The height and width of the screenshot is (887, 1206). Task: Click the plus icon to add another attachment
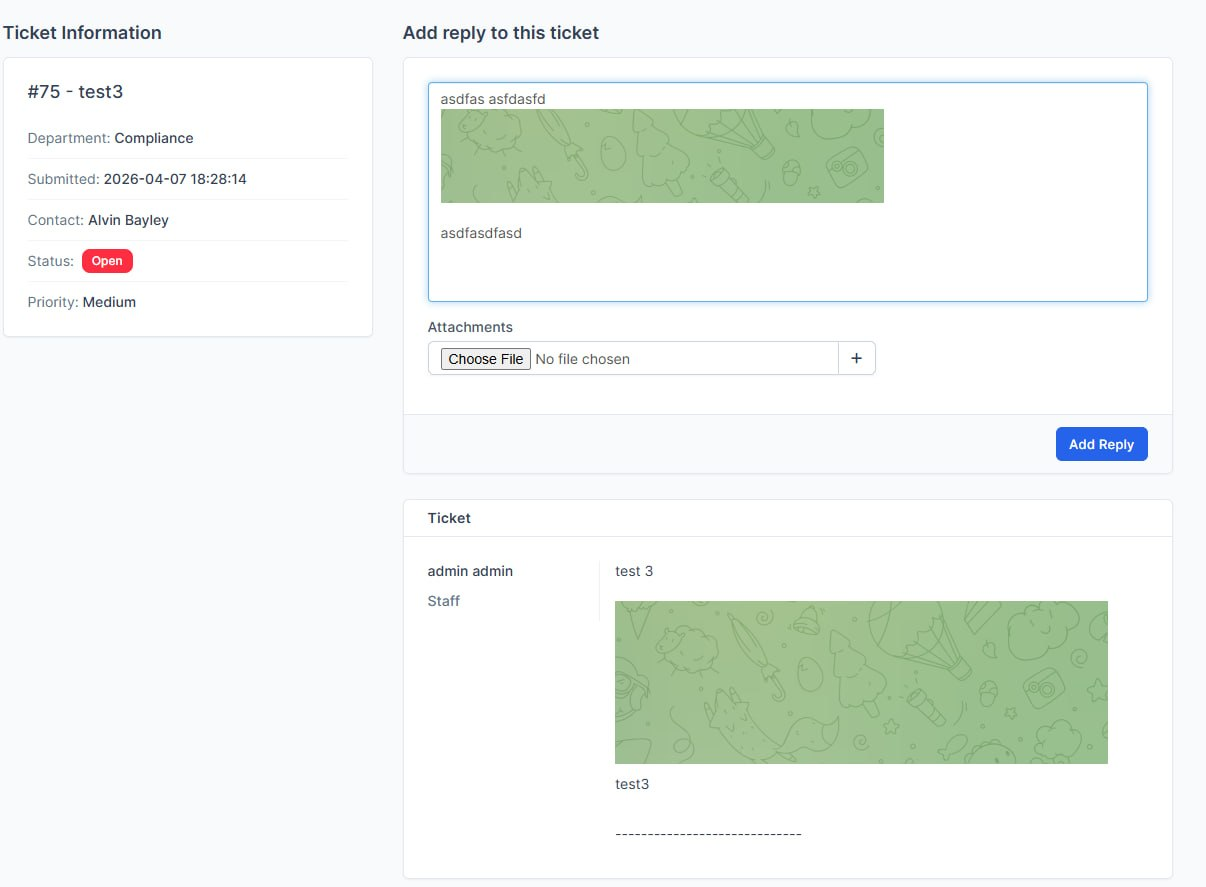(x=856, y=359)
